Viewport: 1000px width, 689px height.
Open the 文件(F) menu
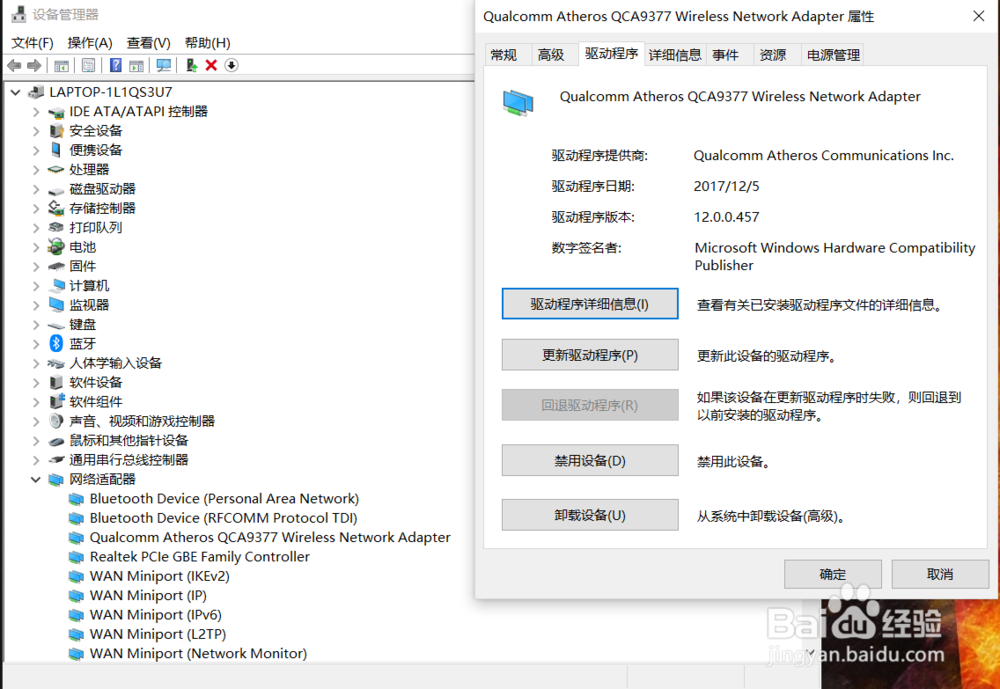(33, 43)
